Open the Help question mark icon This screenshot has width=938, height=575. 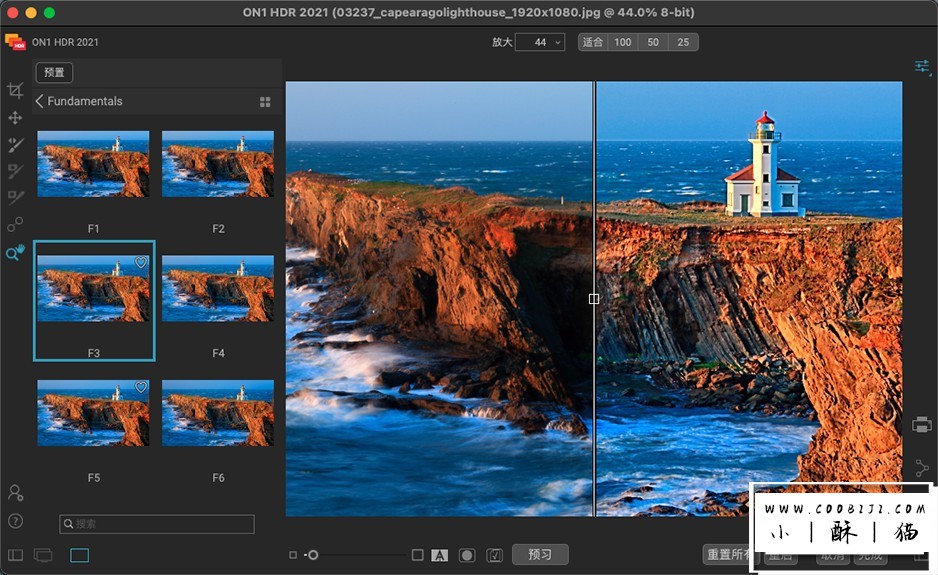[15, 521]
